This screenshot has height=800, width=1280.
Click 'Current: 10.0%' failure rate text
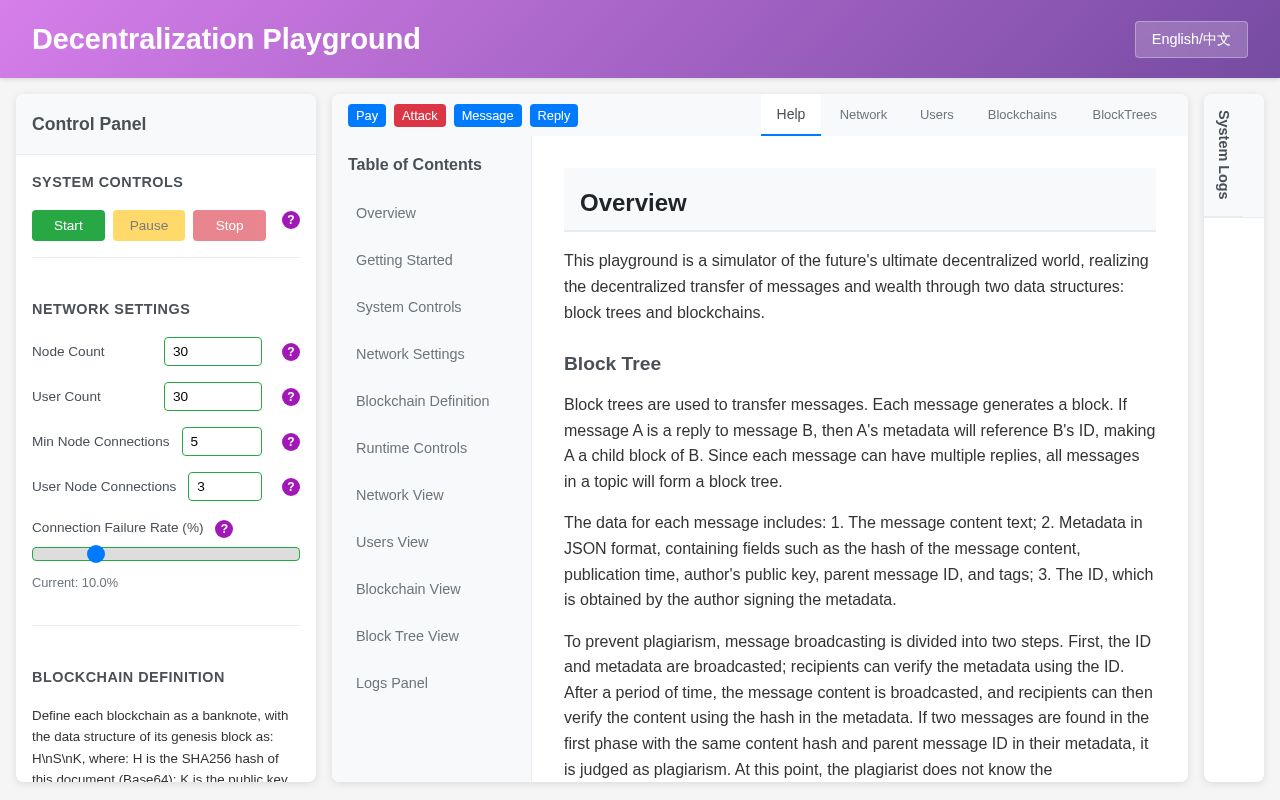(75, 583)
